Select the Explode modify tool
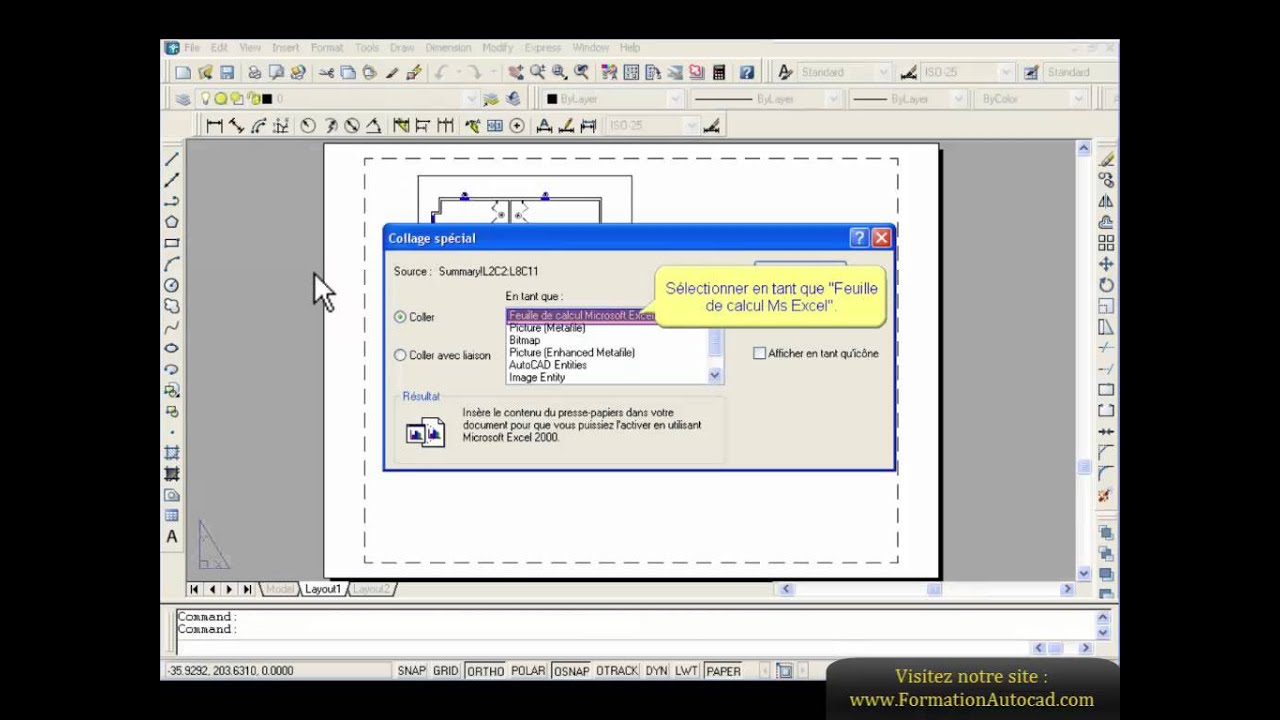1280x720 pixels. pyautogui.click(x=1106, y=495)
